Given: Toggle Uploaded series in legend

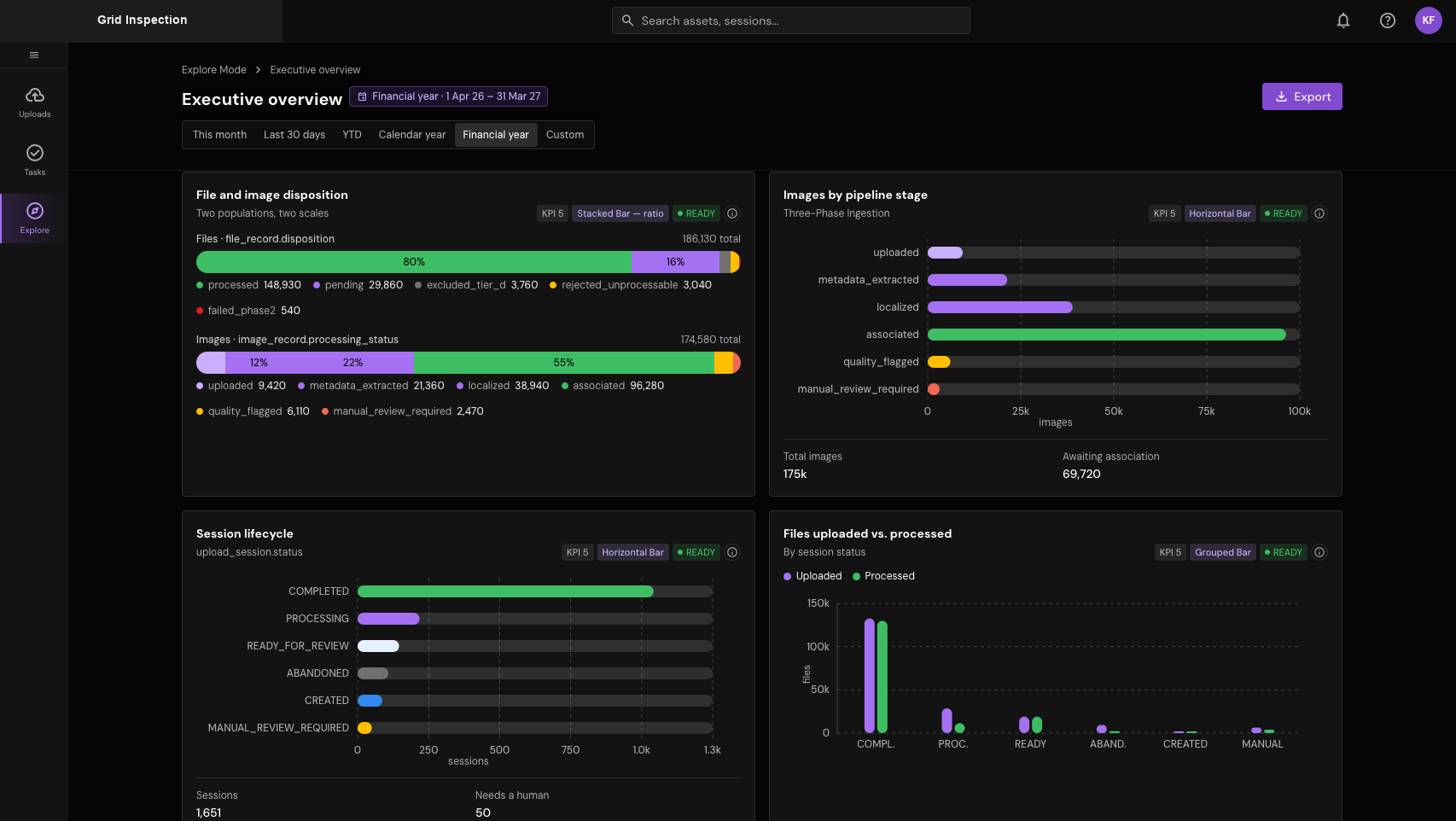Looking at the screenshot, I should coord(812,576).
